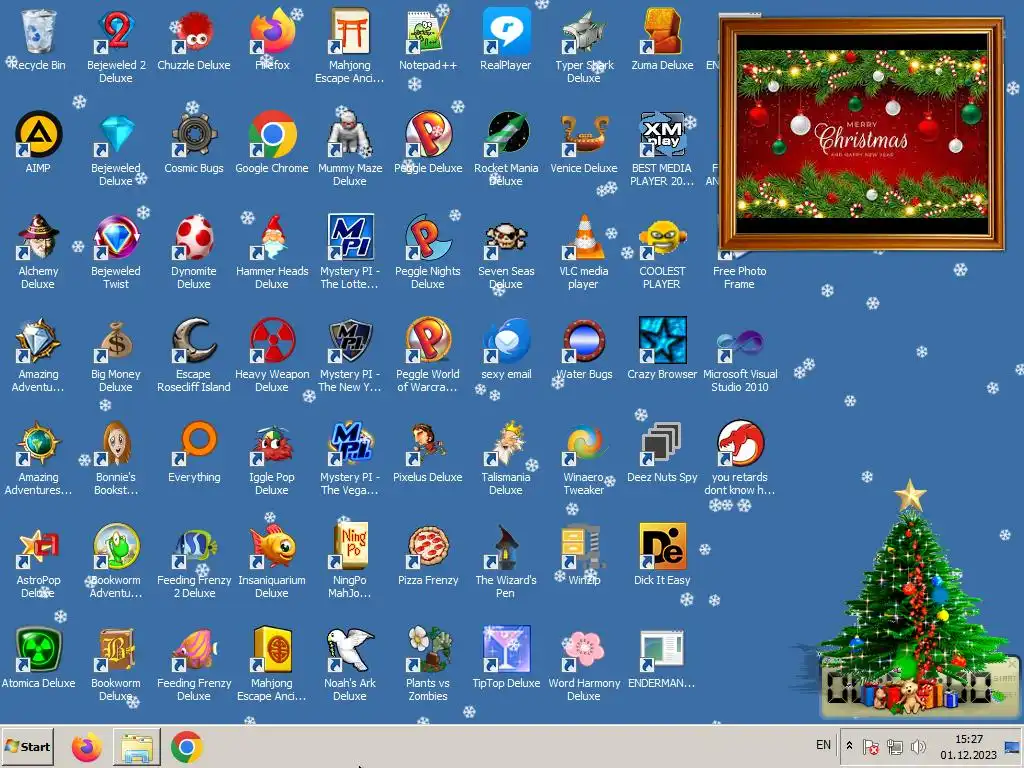Select the VLC media player cone icon
Viewport: 1024px width, 768px height.
pos(584,237)
